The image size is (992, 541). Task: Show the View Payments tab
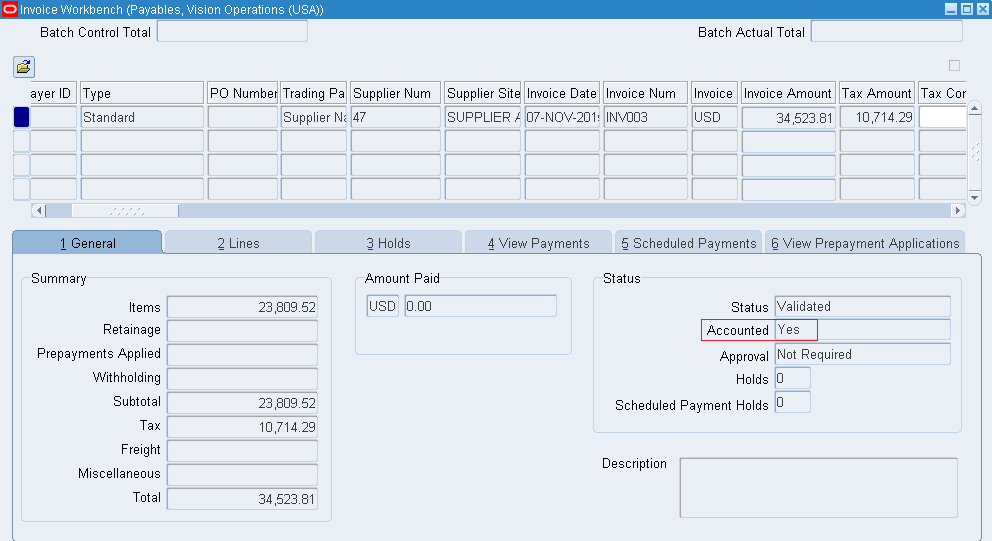click(538, 243)
